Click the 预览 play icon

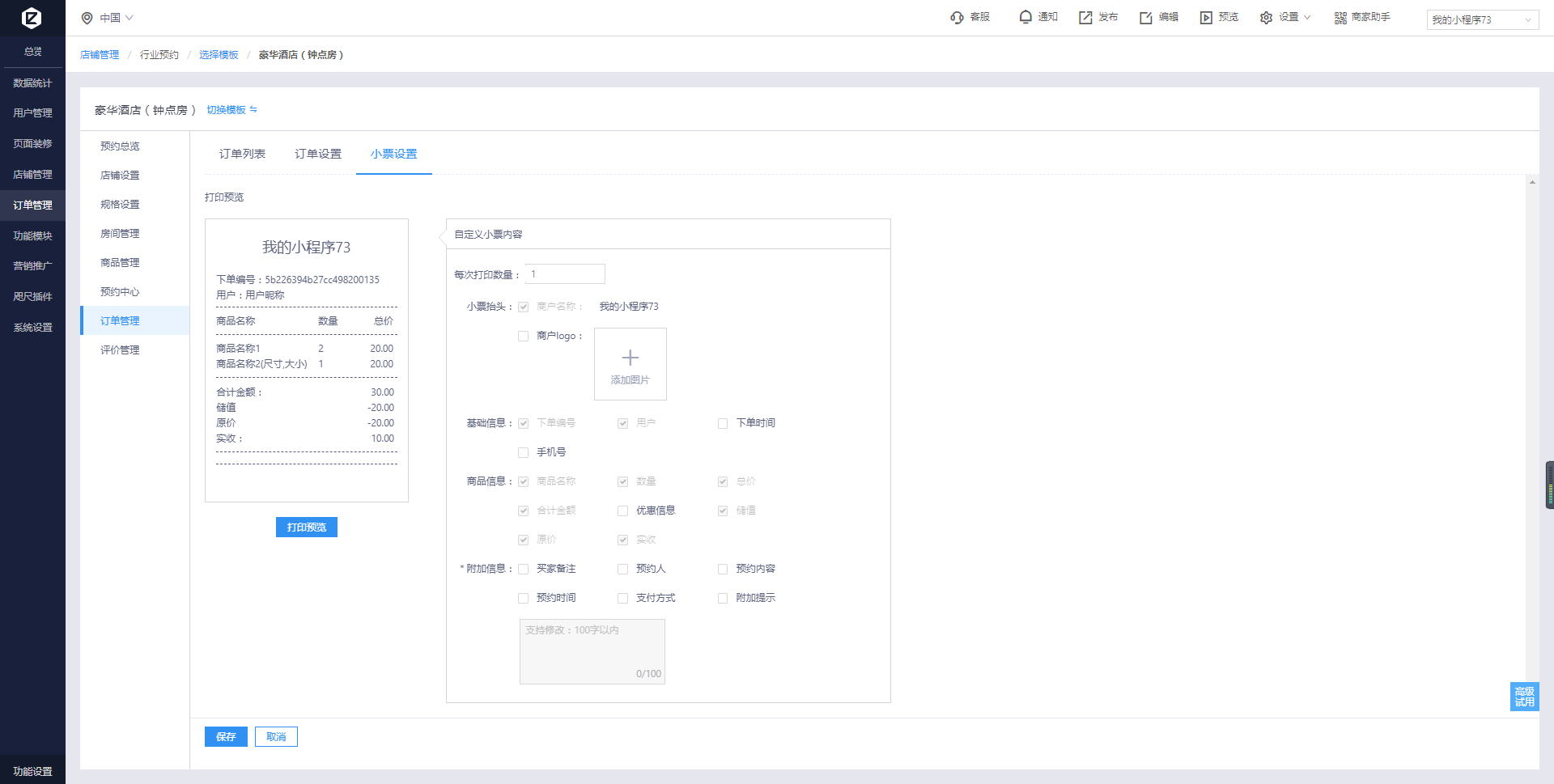pyautogui.click(x=1206, y=18)
